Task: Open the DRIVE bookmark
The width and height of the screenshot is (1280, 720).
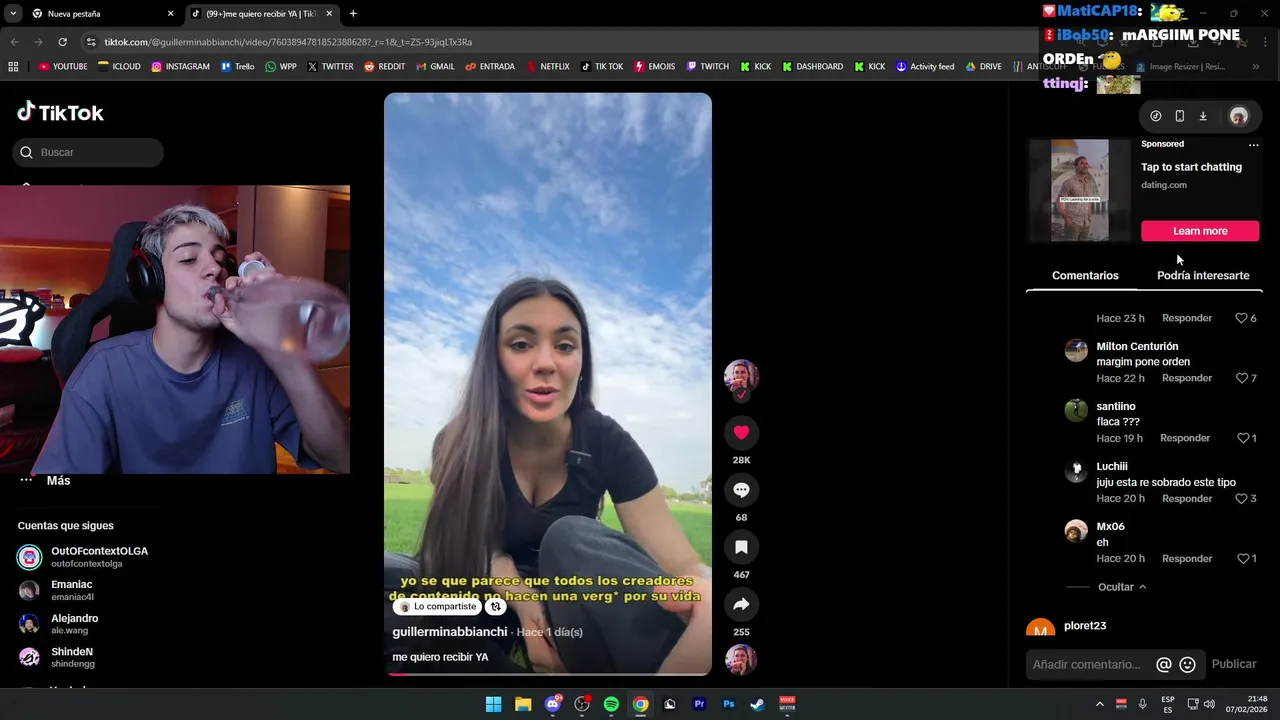Action: tap(984, 67)
